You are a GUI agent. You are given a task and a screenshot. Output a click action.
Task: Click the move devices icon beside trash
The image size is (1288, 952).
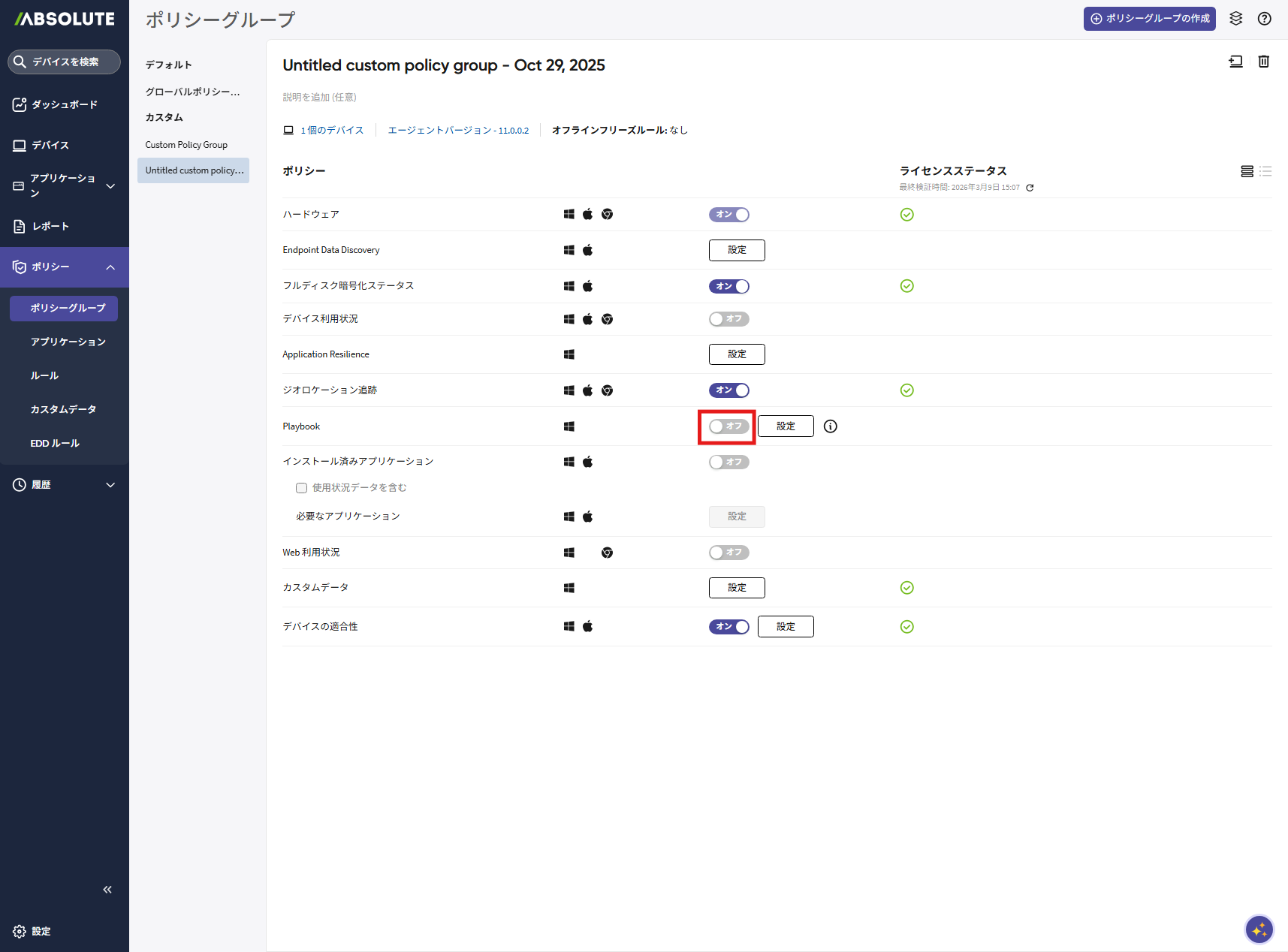[x=1235, y=62]
